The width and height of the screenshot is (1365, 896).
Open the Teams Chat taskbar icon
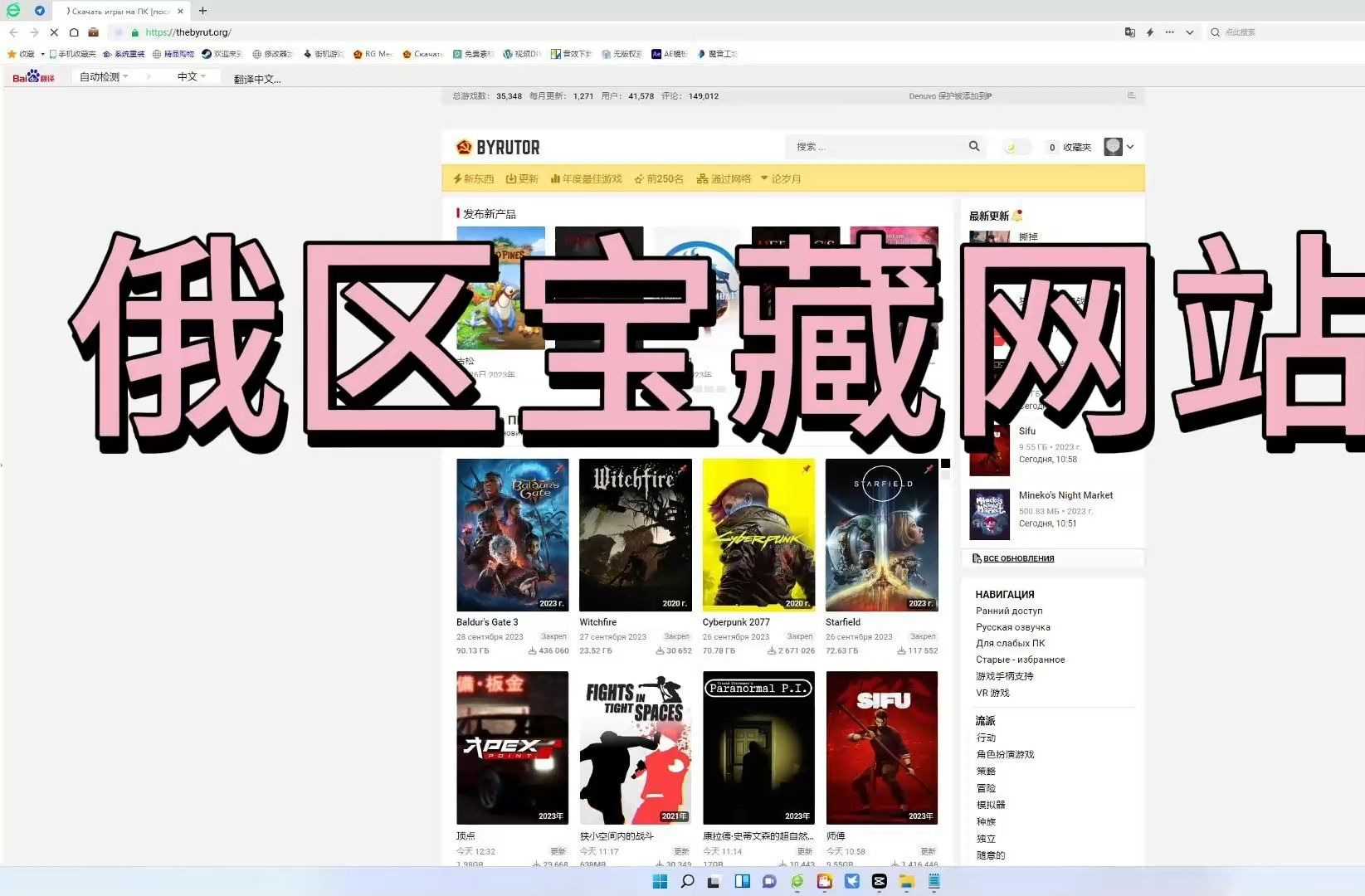point(769,881)
